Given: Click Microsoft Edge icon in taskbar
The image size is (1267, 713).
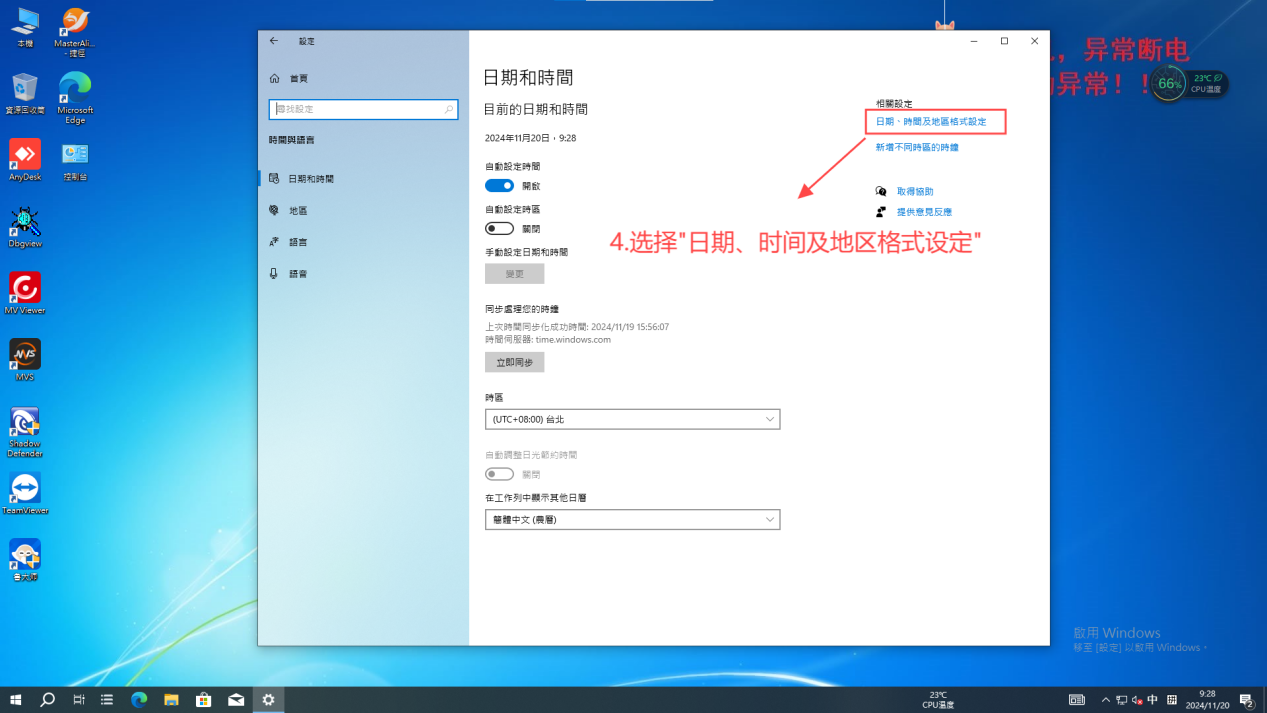Looking at the screenshot, I should point(139,700).
